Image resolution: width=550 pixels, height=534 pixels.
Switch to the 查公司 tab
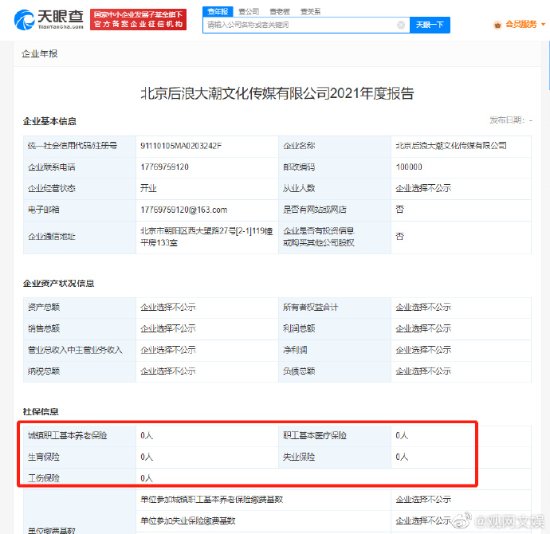(249, 12)
